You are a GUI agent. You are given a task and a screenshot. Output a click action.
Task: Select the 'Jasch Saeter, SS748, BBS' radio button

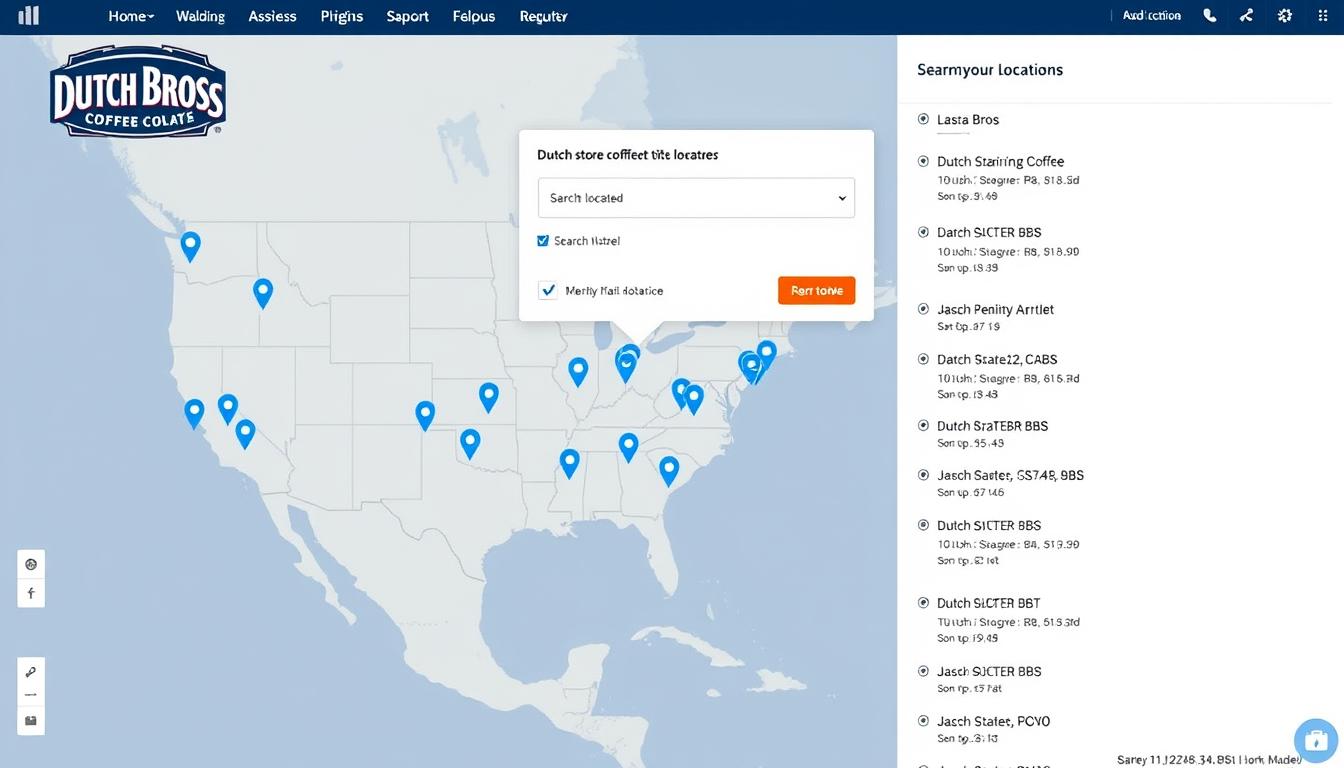click(923, 475)
